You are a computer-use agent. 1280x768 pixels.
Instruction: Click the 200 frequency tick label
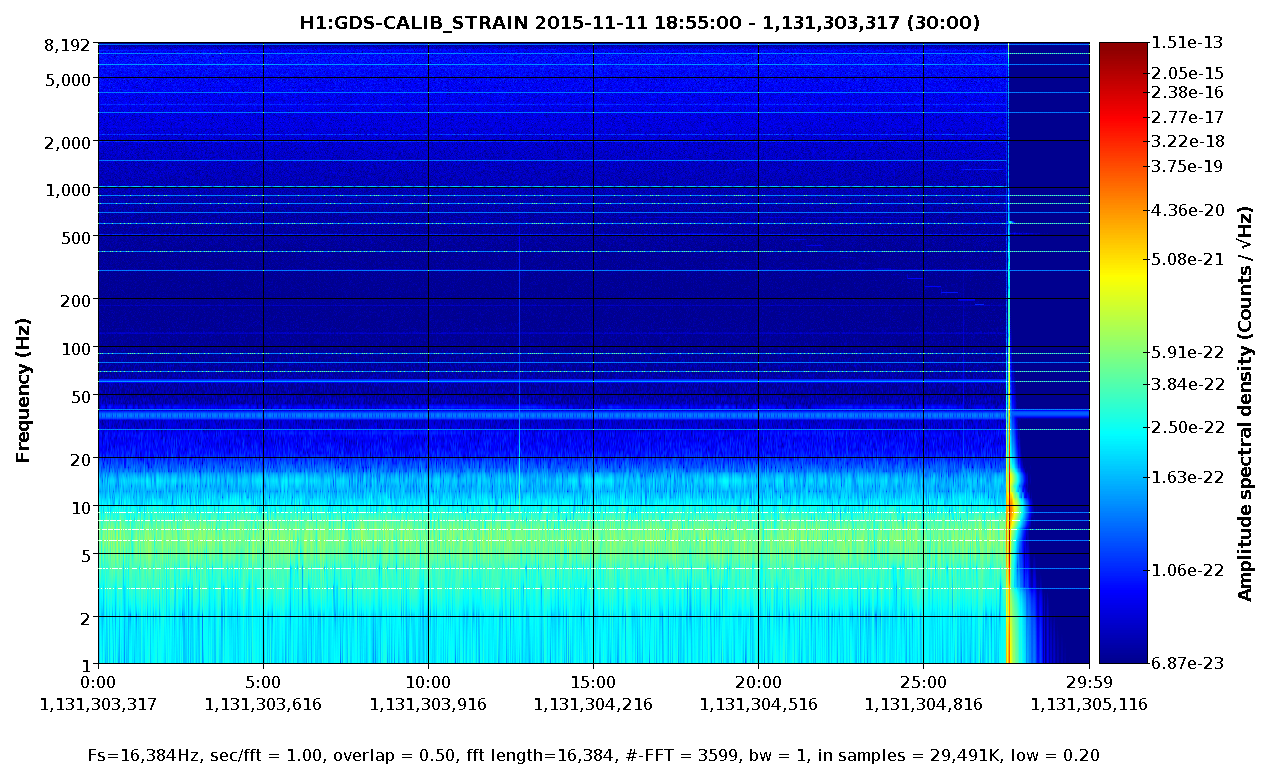click(78, 300)
